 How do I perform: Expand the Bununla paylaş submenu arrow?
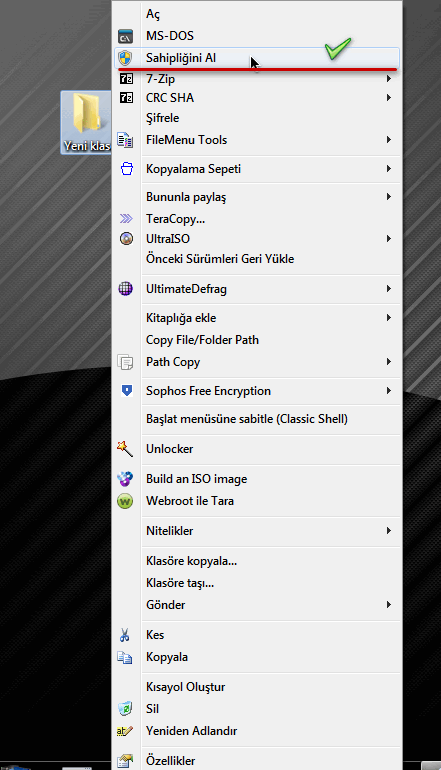coord(388,197)
